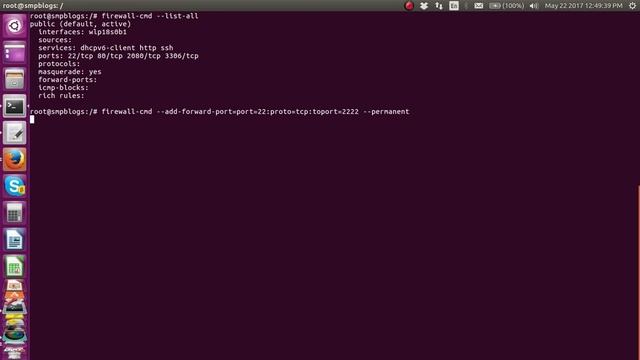Open LibreOffice Calc launcher

tap(14, 267)
